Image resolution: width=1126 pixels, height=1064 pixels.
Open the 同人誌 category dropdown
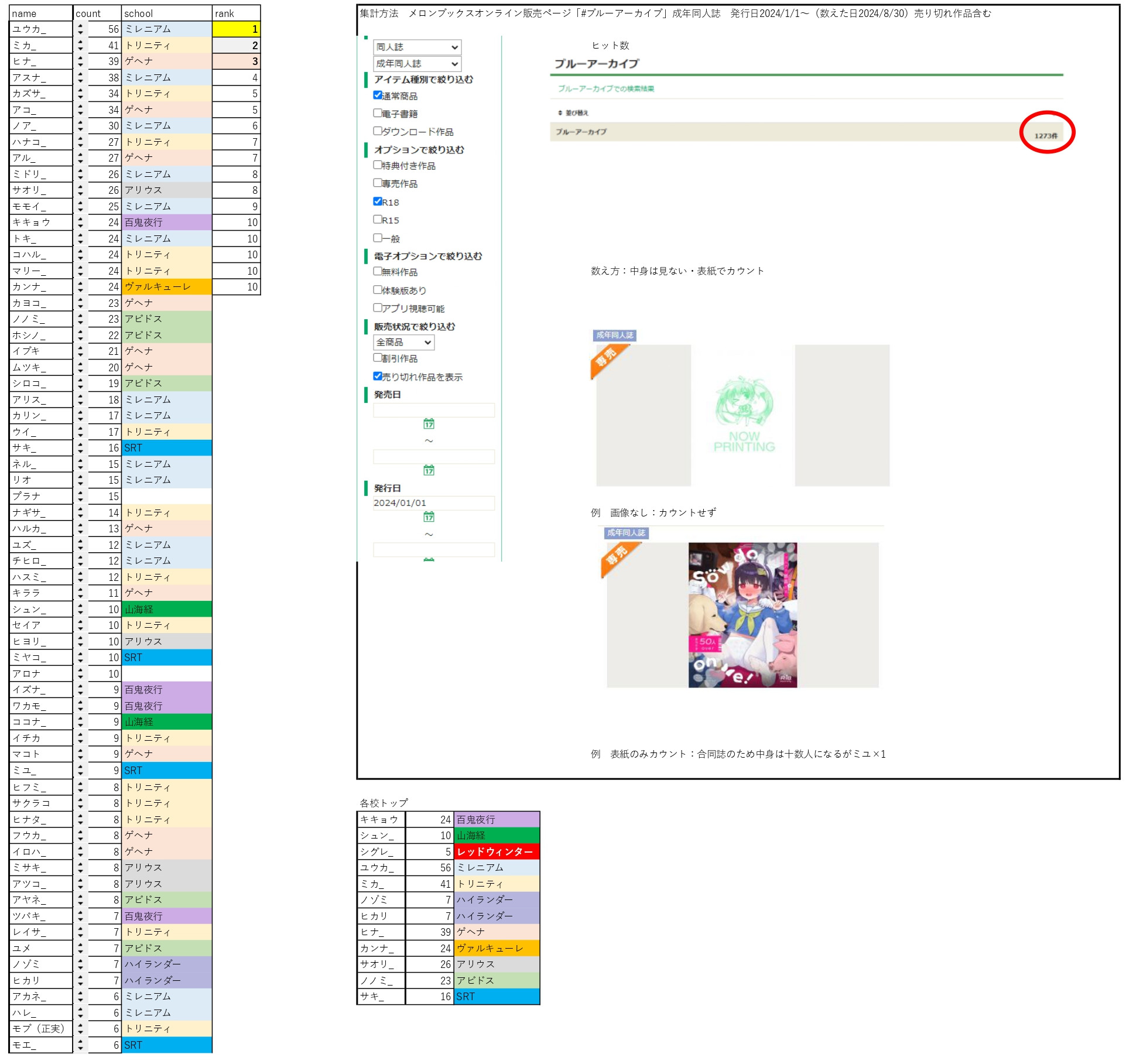[x=417, y=47]
